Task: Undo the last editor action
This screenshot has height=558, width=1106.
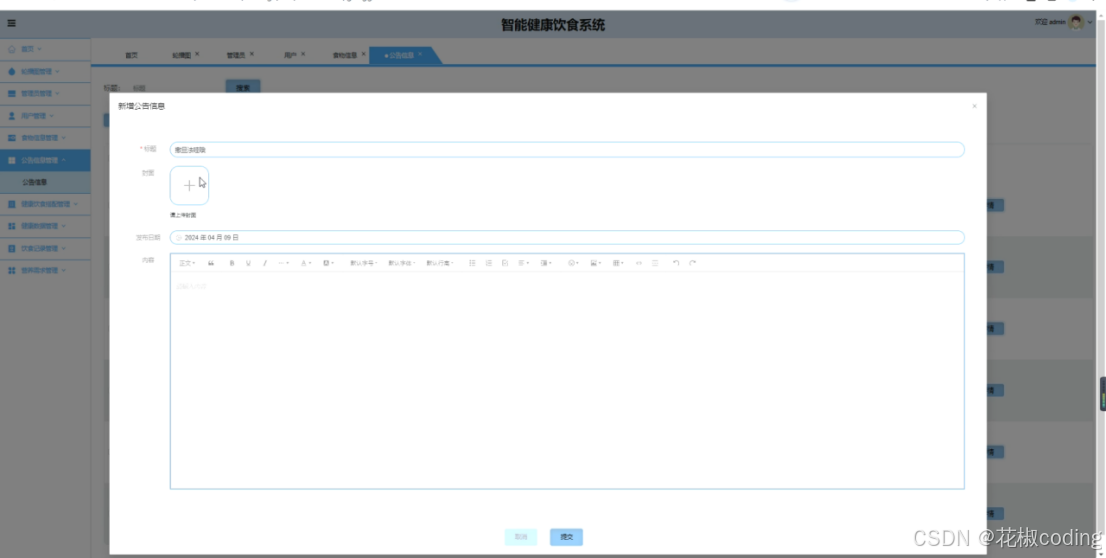Action: [x=676, y=263]
